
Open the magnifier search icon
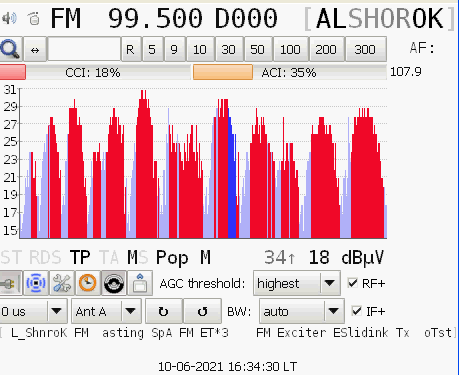[11, 49]
